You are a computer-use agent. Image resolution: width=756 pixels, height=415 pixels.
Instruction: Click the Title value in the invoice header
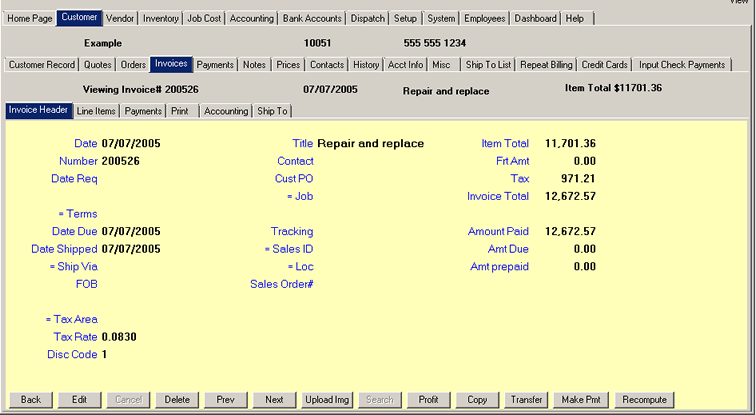click(371, 144)
